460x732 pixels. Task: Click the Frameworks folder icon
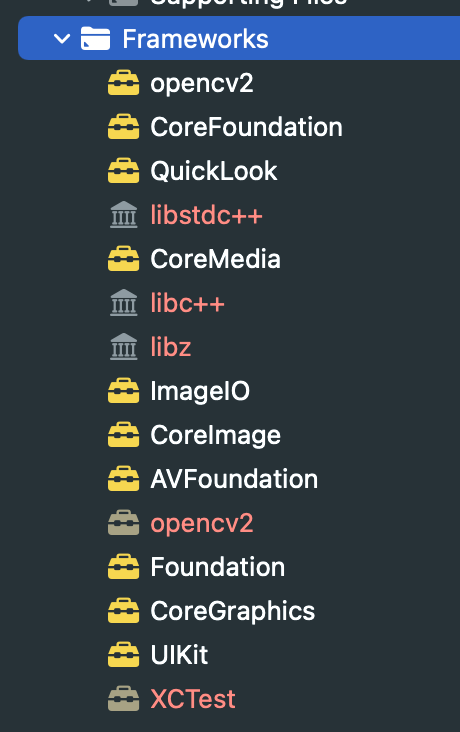pyautogui.click(x=95, y=38)
